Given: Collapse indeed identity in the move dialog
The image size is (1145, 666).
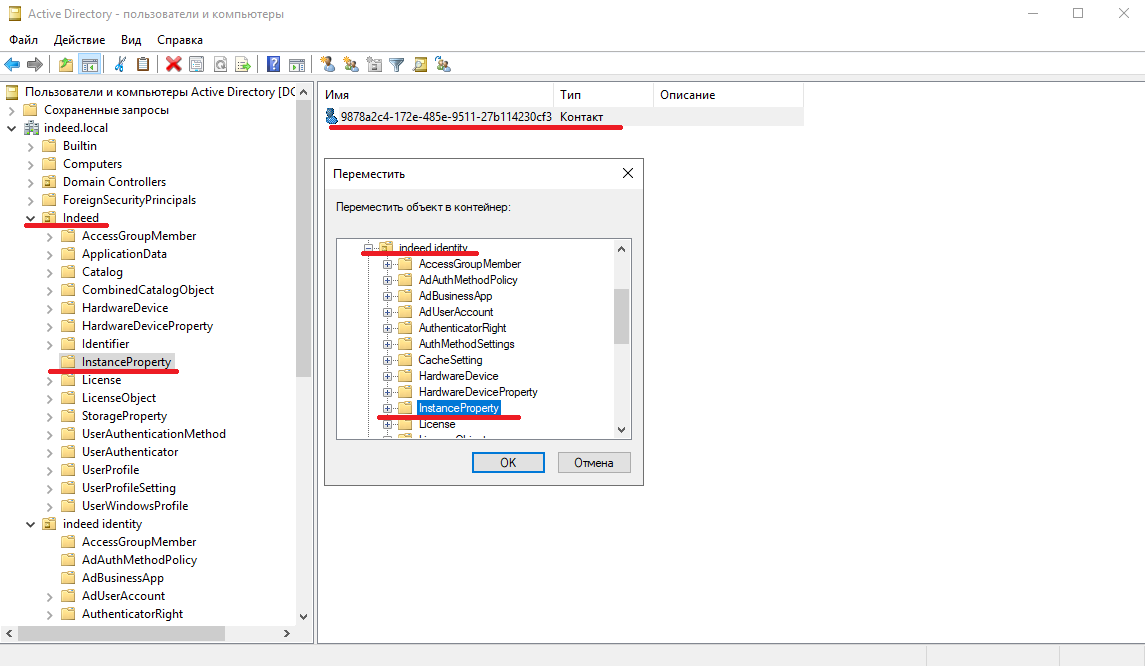Looking at the screenshot, I should (x=368, y=248).
